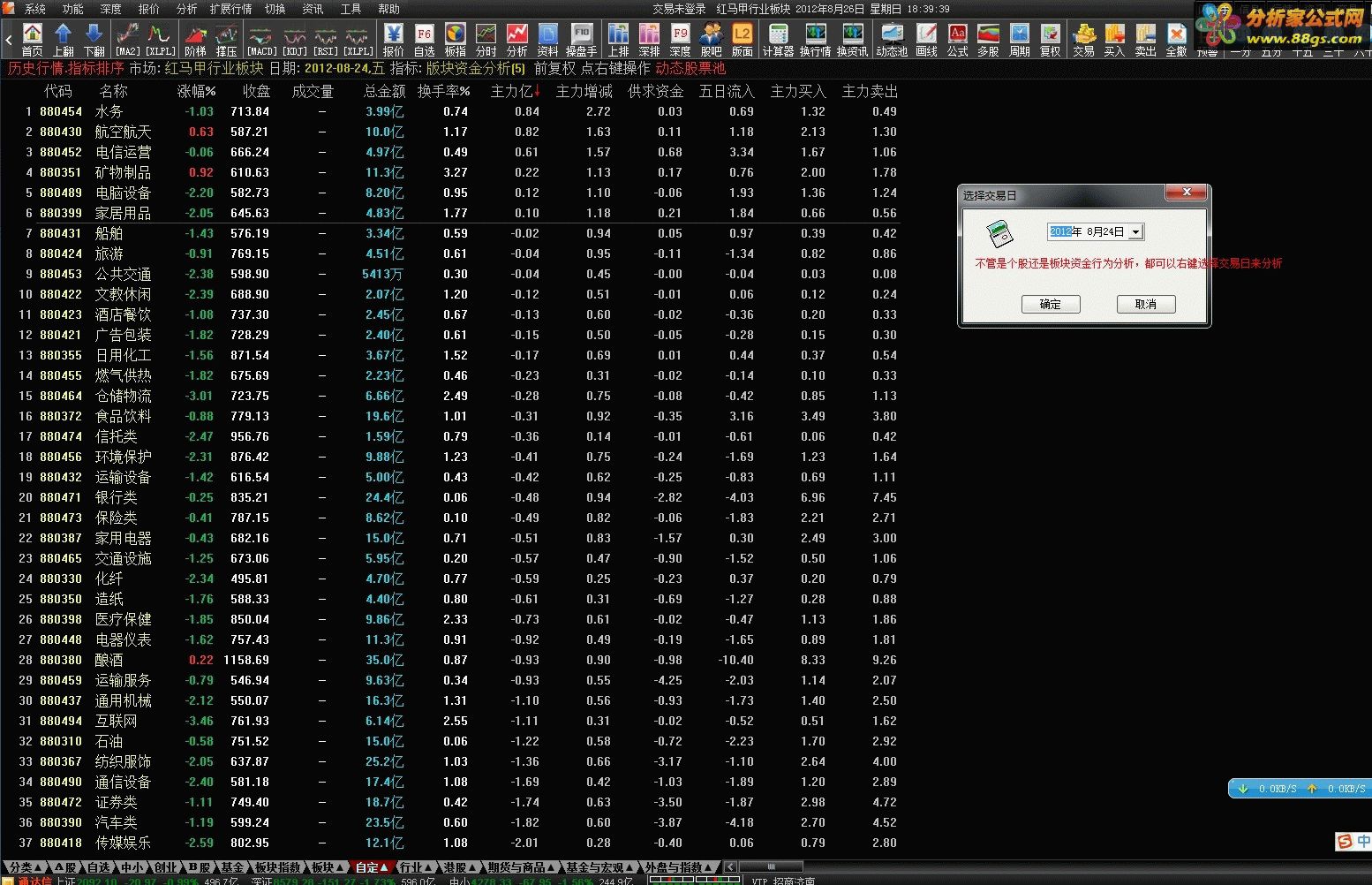Open the 动态池 dynamic pool icon
The width and height of the screenshot is (1372, 885).
892,40
